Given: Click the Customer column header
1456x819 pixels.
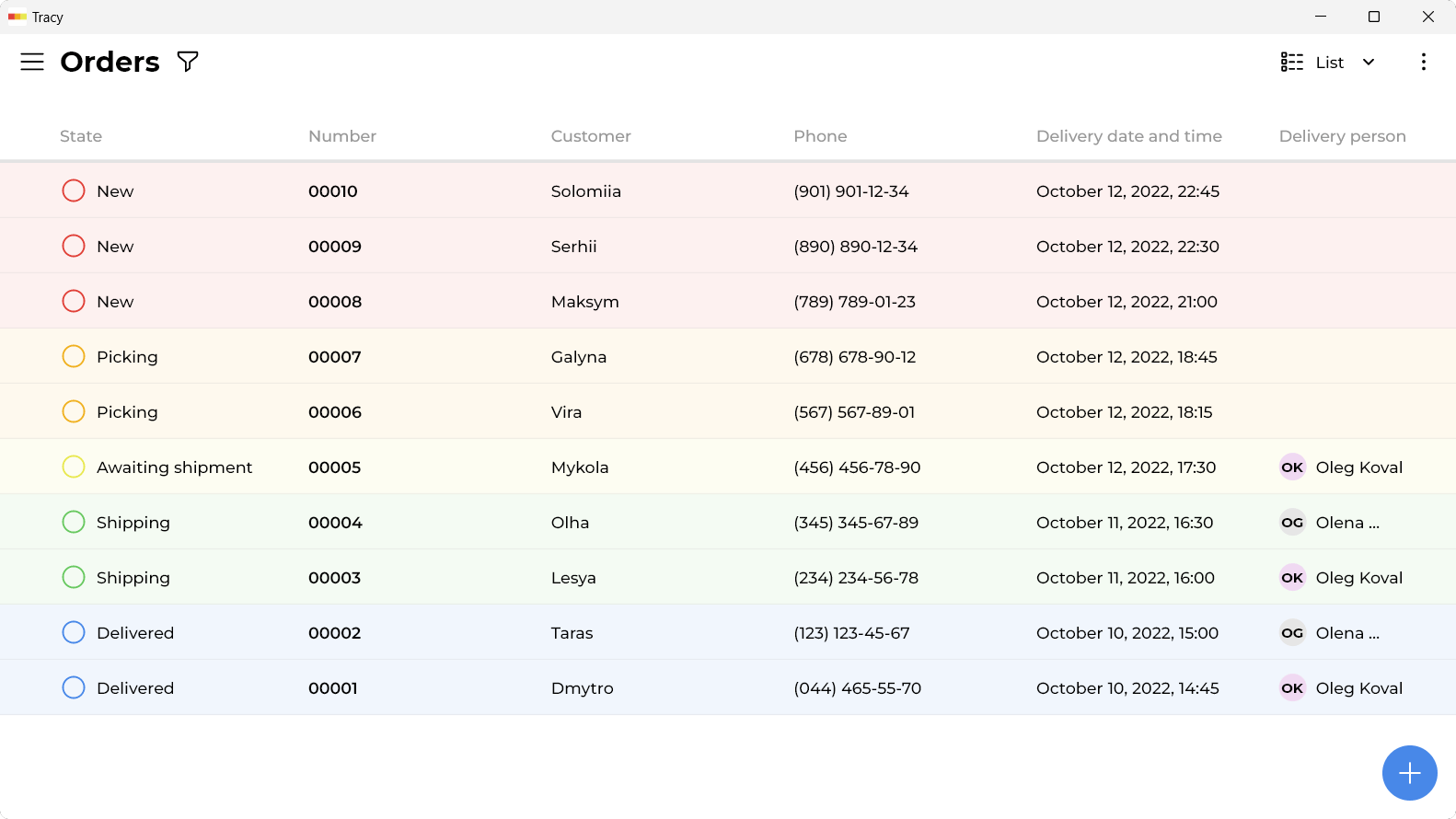Looking at the screenshot, I should pyautogui.click(x=591, y=136).
